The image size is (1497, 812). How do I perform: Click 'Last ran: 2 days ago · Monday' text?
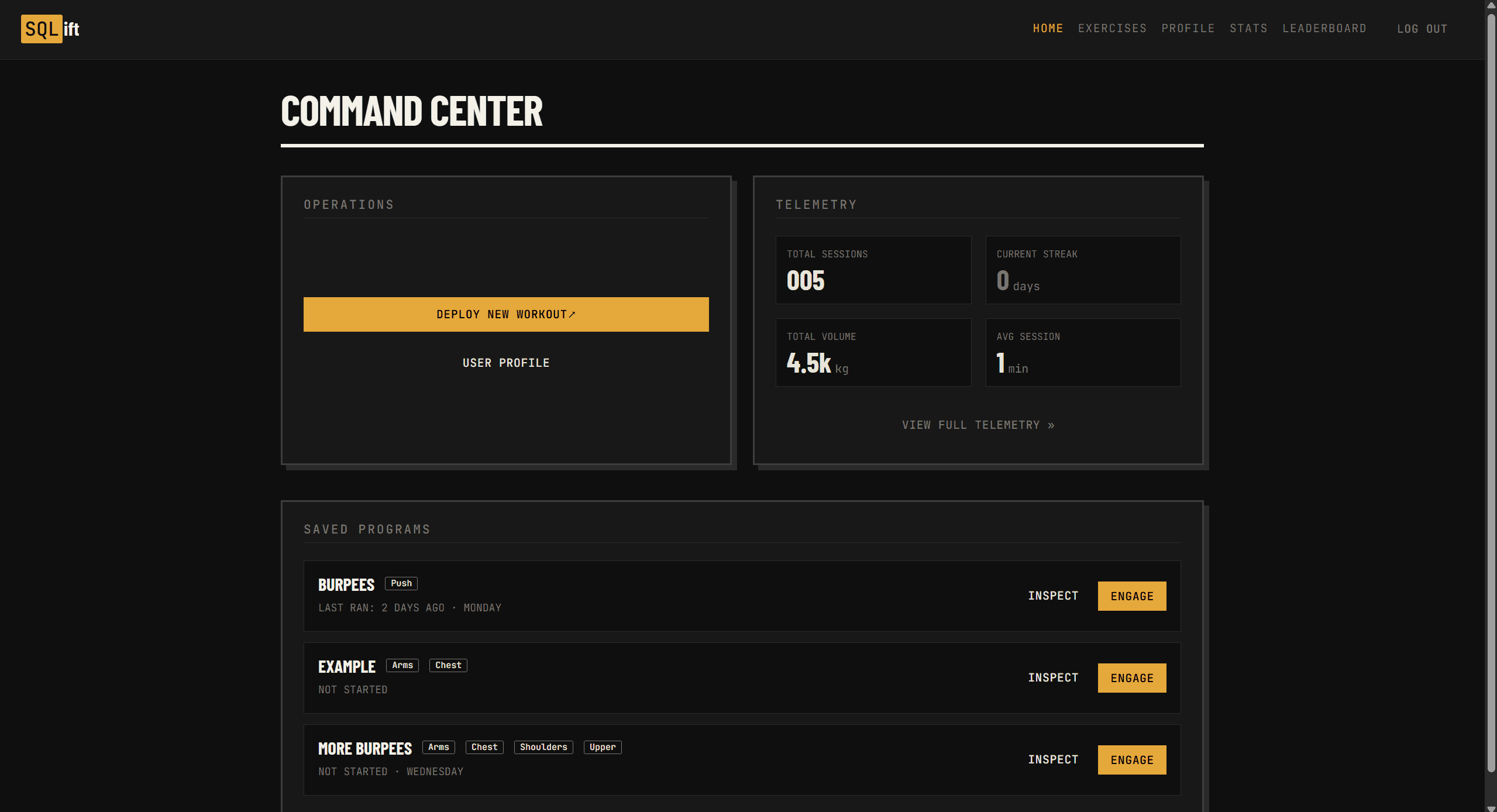point(409,608)
